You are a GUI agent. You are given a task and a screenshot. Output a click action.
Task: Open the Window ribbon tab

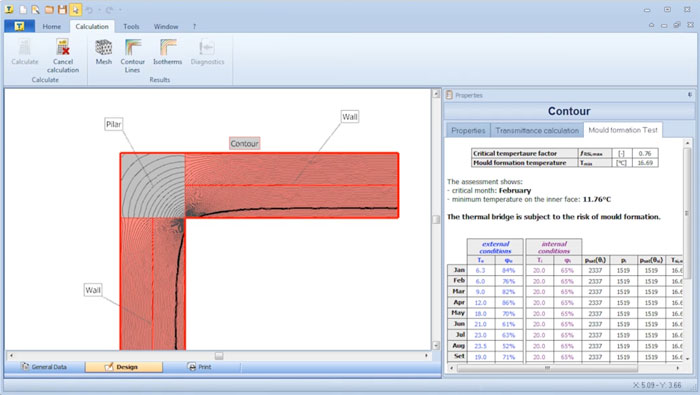click(166, 27)
